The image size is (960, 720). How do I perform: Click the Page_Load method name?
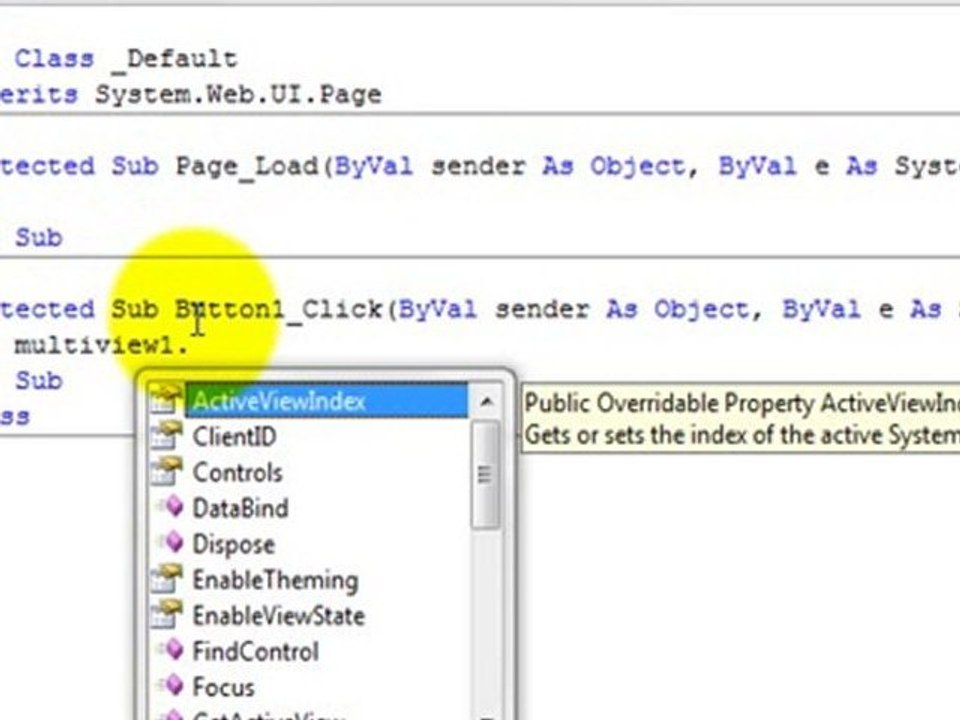[247, 167]
